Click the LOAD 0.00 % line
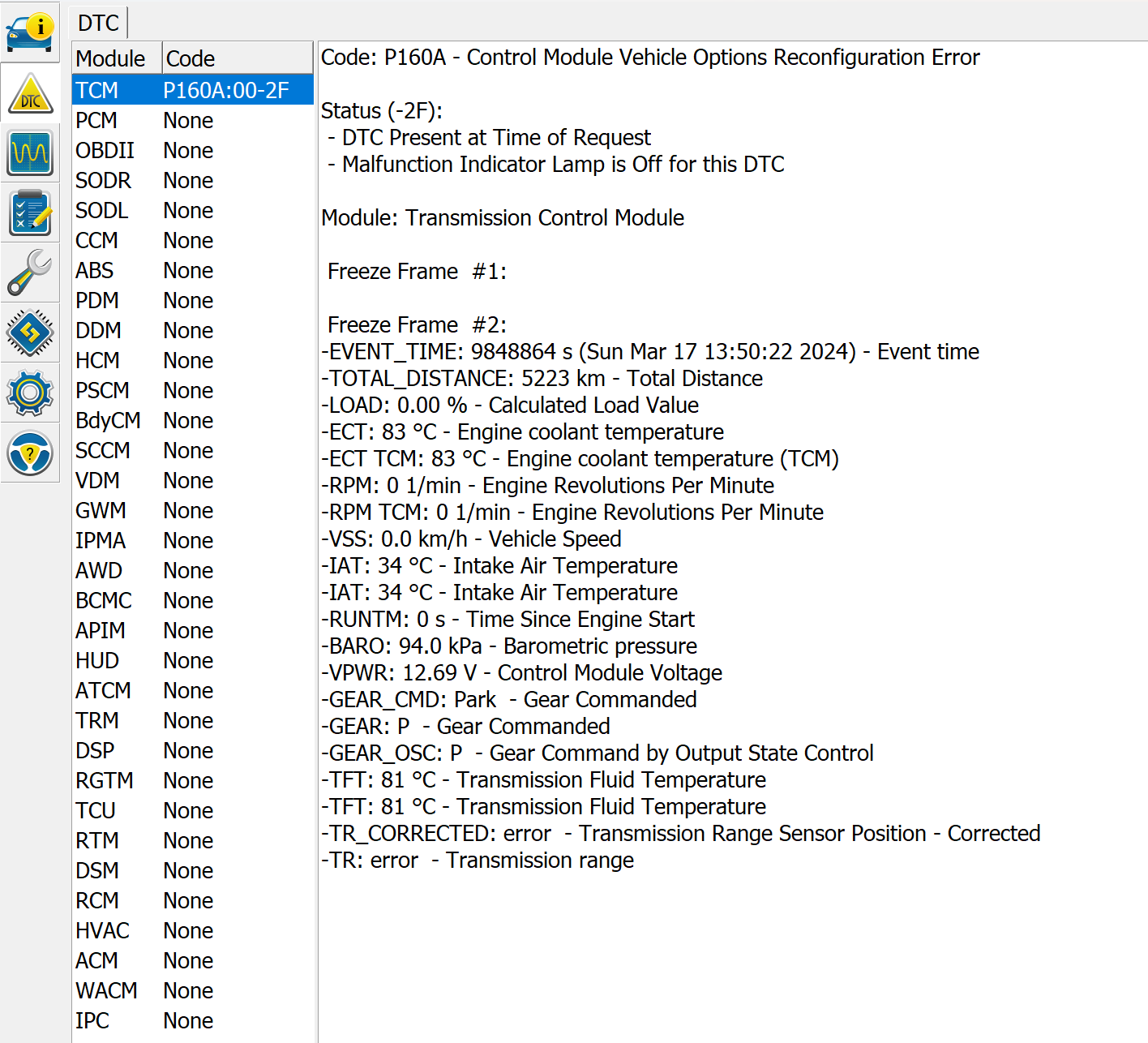Viewport: 1148px width, 1043px height. (510, 406)
